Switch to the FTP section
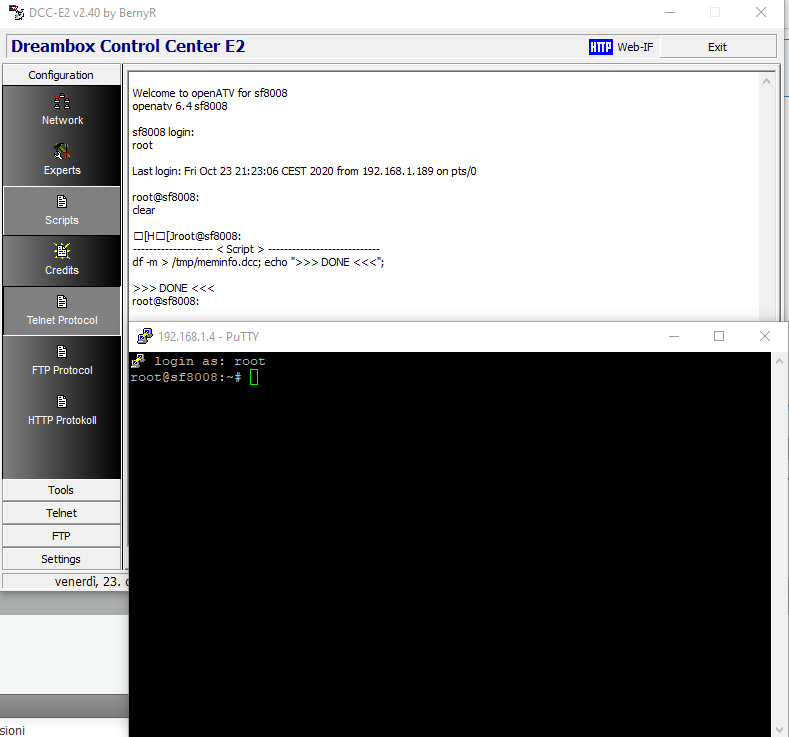789x737 pixels. coord(61,536)
